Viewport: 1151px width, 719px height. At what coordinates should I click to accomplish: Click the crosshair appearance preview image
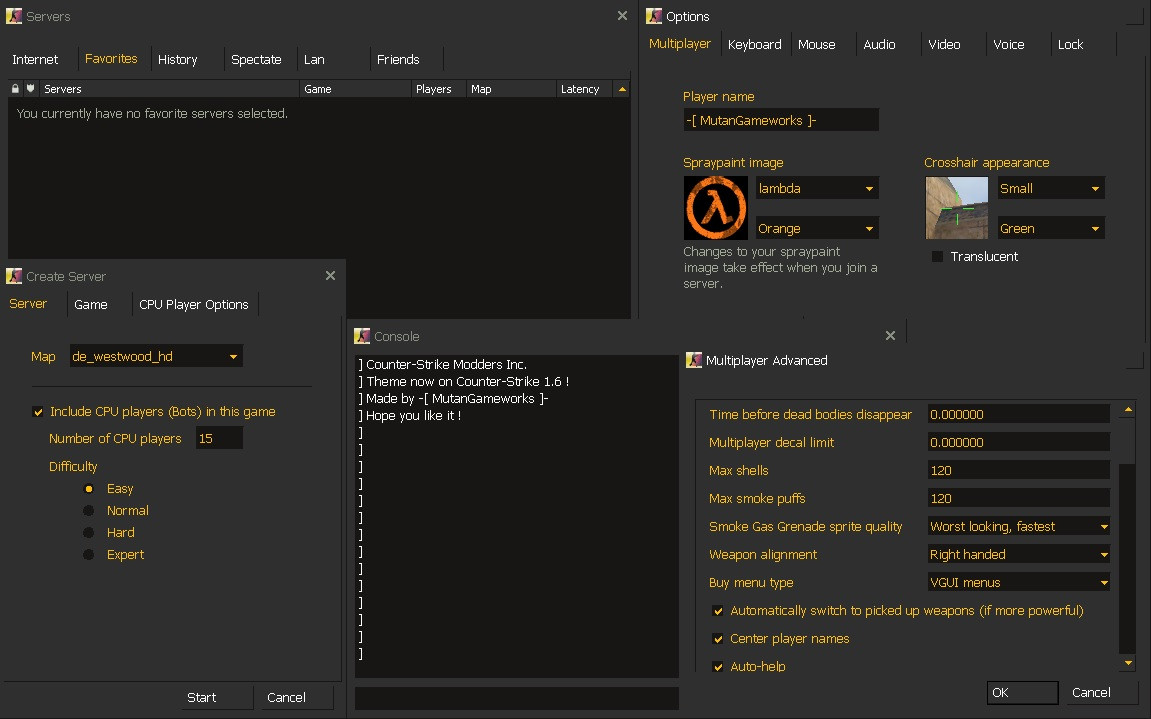(x=956, y=208)
